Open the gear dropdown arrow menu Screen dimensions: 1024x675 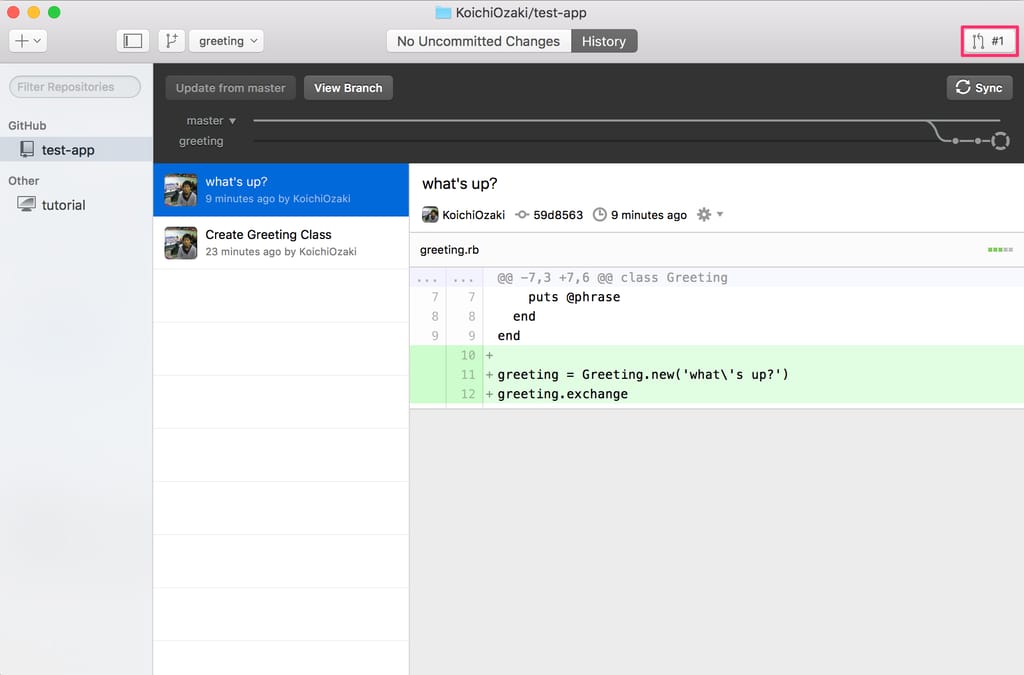click(x=720, y=213)
